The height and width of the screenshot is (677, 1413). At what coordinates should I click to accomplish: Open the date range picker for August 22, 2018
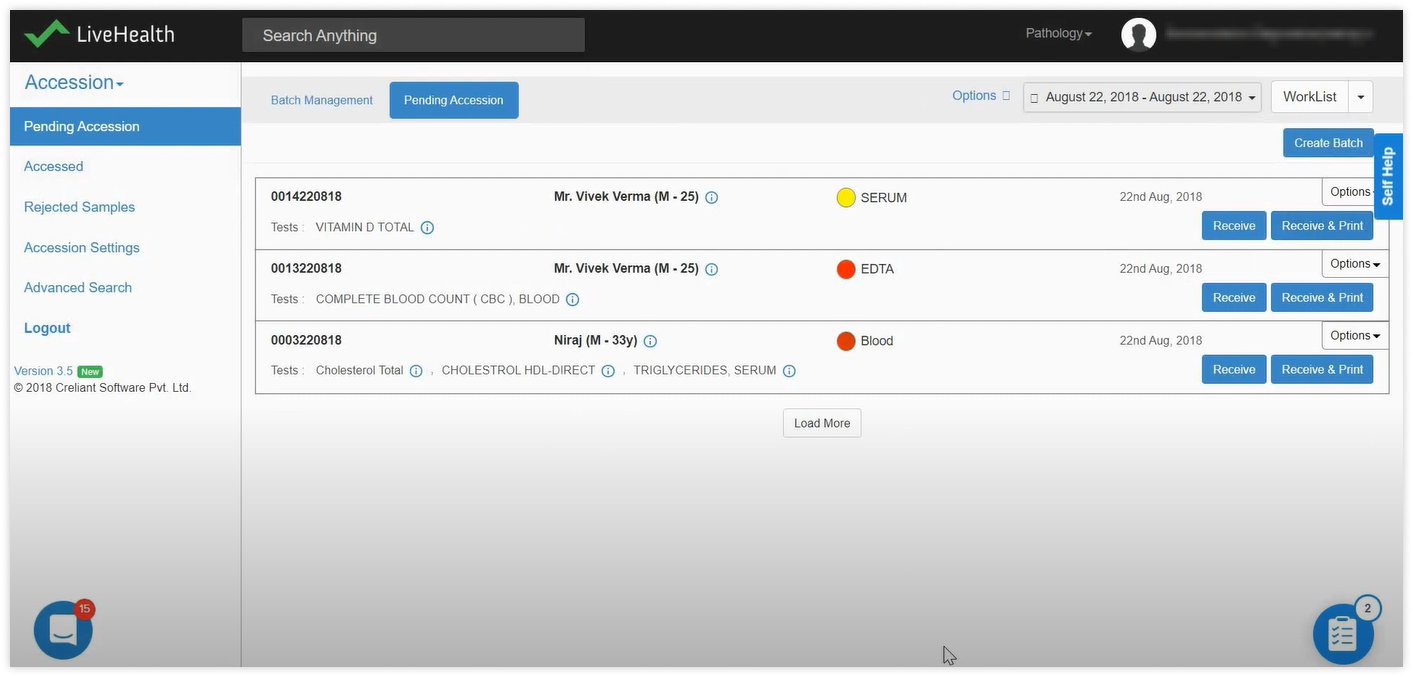tap(1142, 97)
